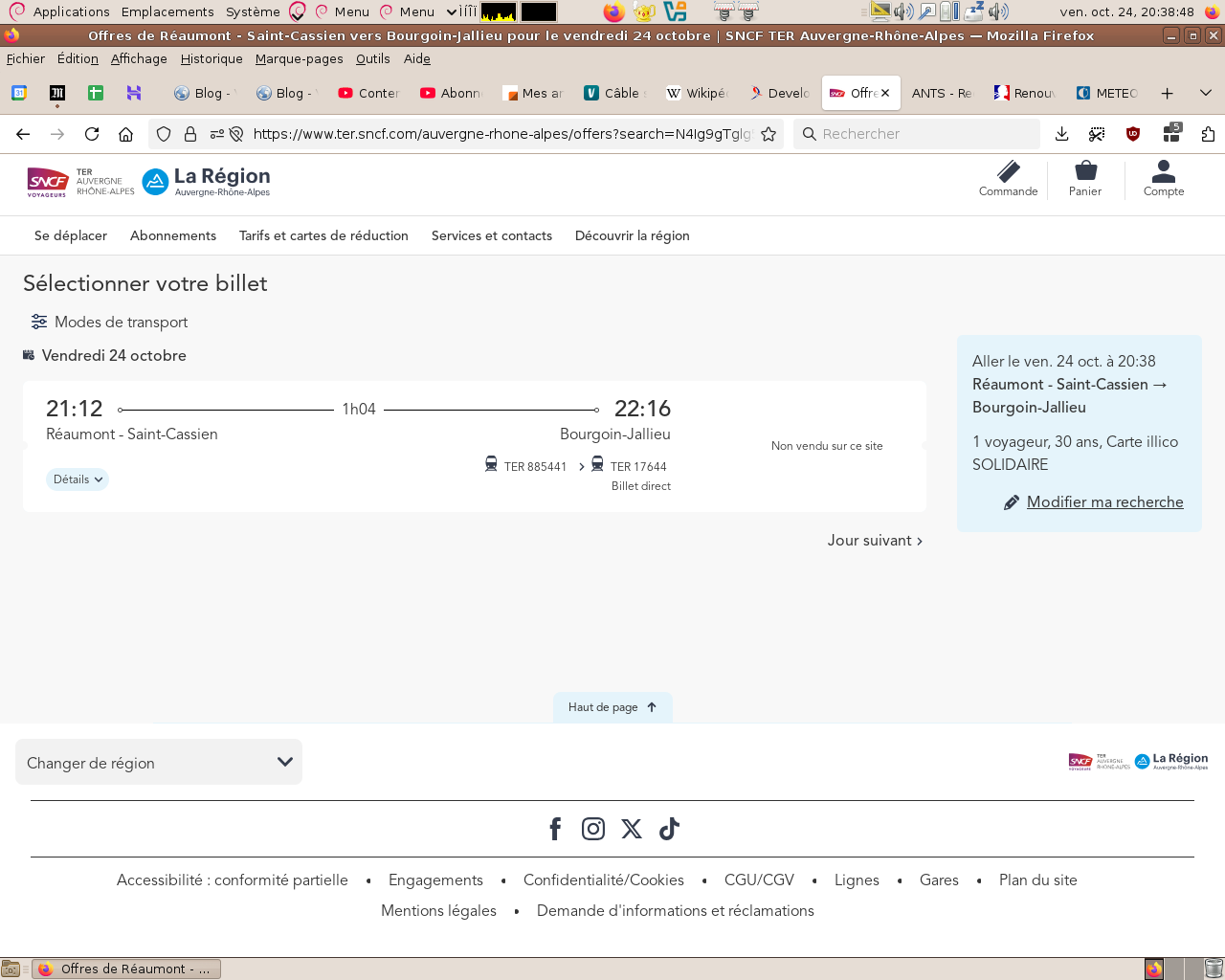The image size is (1225, 980).
Task: Expand the list all tabs chevron
Action: [1205, 93]
